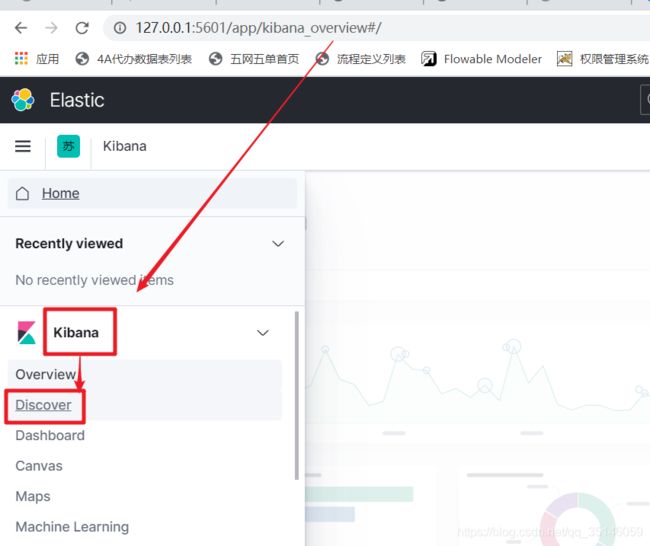The height and width of the screenshot is (546, 650).
Task: Click the Home icon in sidebar
Action: click(22, 193)
